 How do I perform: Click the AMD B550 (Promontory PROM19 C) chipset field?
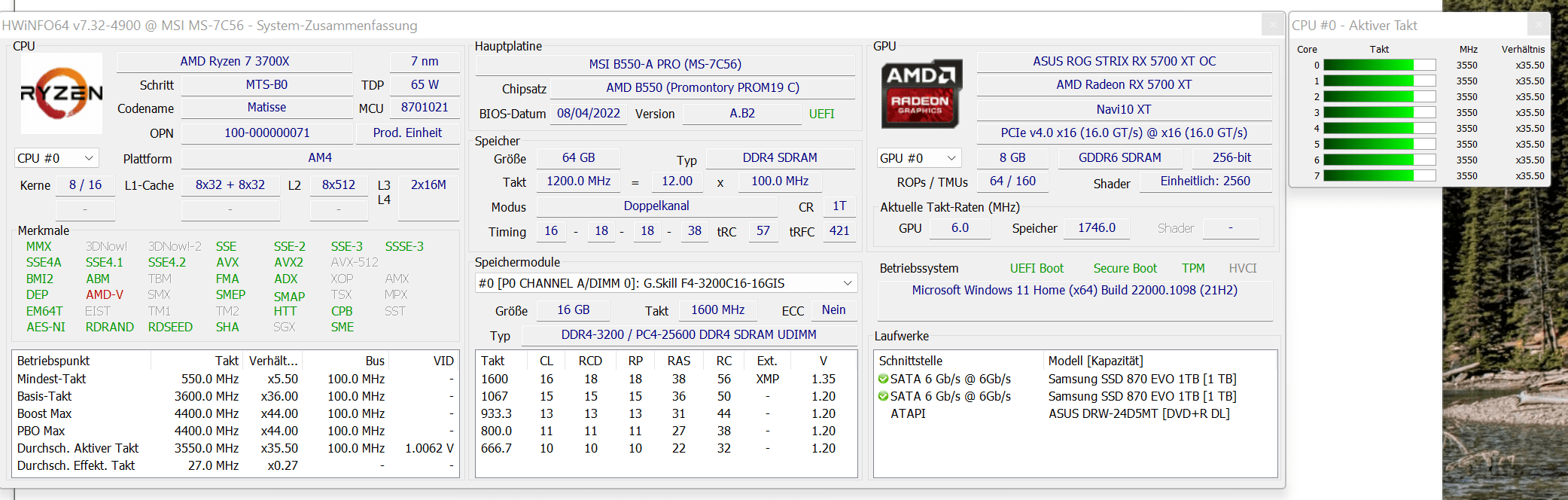pos(703,88)
